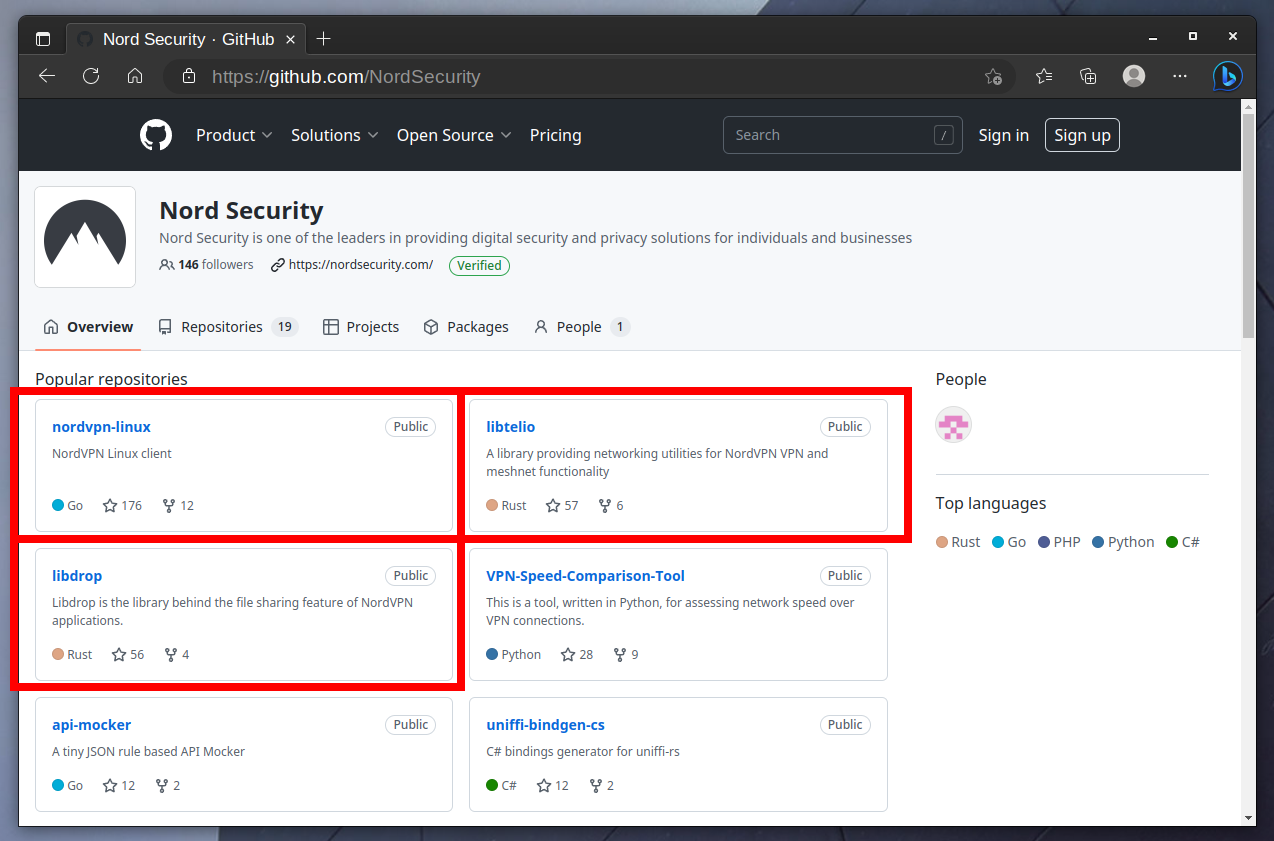
Task: View forks of uniffi-bindgen-cs (2 forks)
Action: coord(602,785)
